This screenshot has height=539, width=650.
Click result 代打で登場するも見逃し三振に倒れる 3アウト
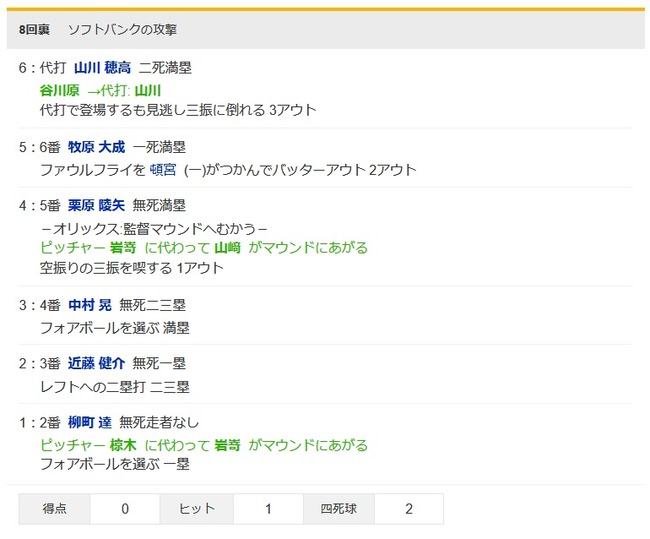(178, 110)
